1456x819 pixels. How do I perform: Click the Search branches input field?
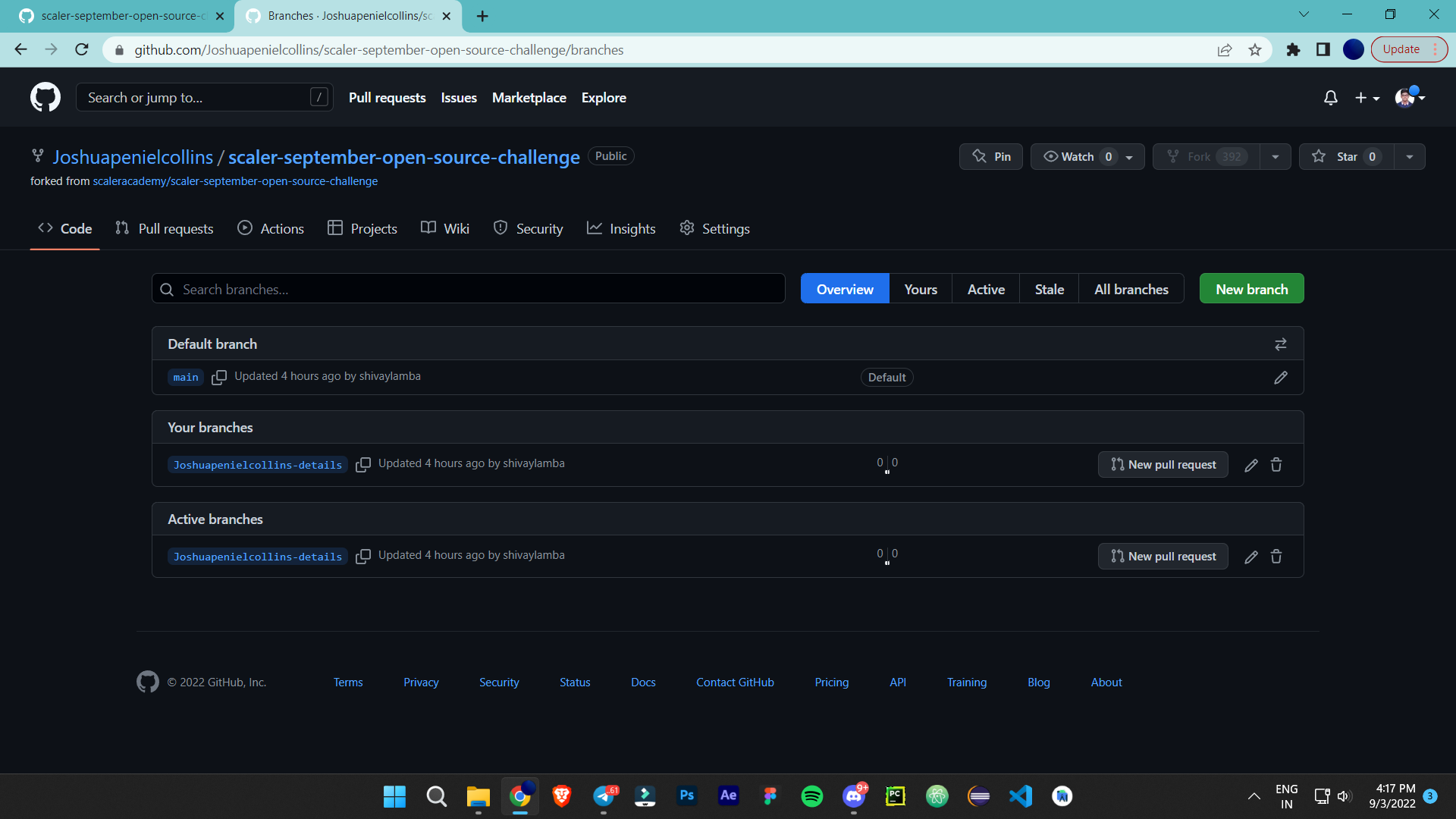click(x=468, y=288)
